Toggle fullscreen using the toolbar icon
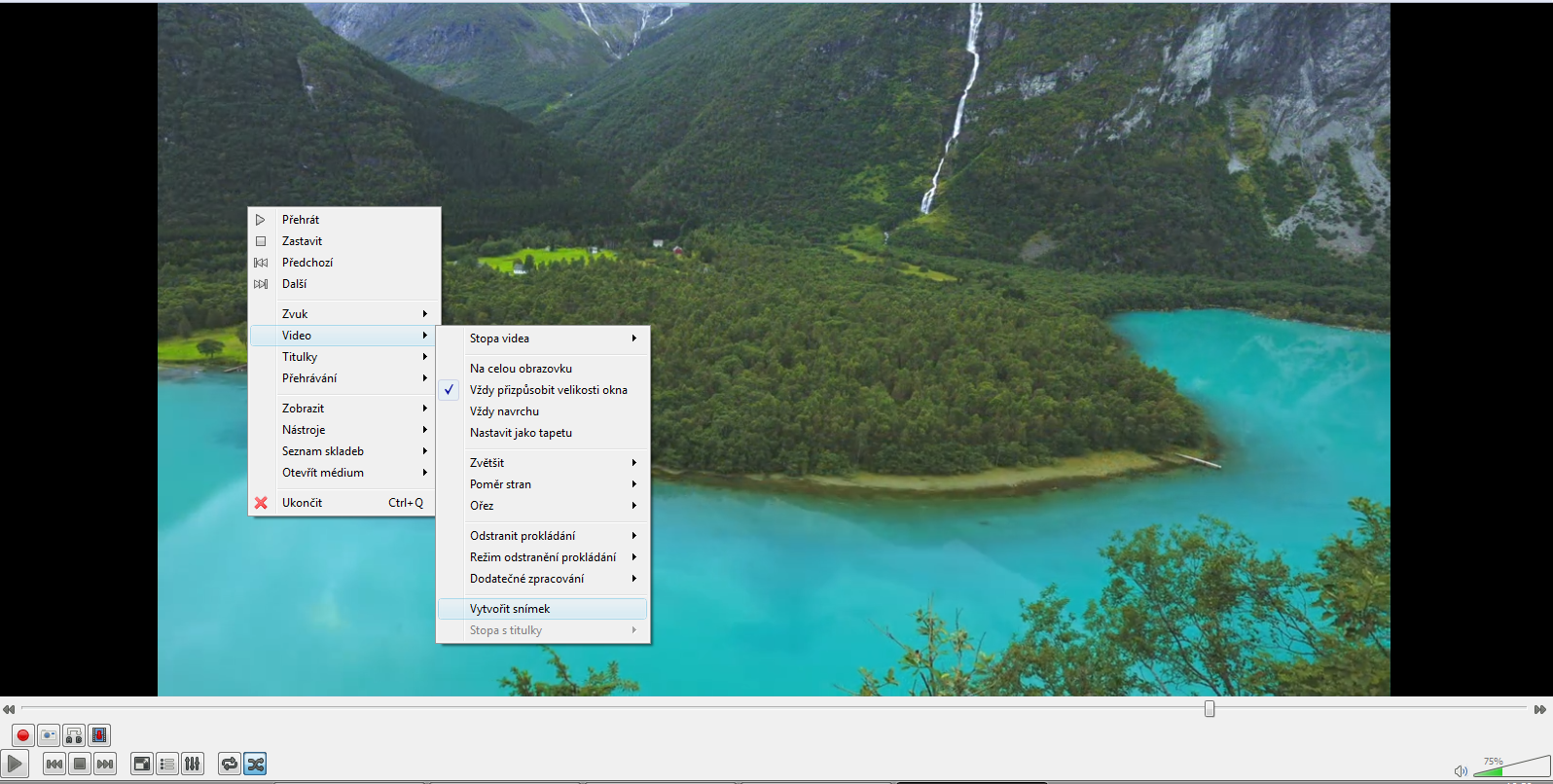Image resolution: width=1553 pixels, height=784 pixels. click(x=142, y=764)
